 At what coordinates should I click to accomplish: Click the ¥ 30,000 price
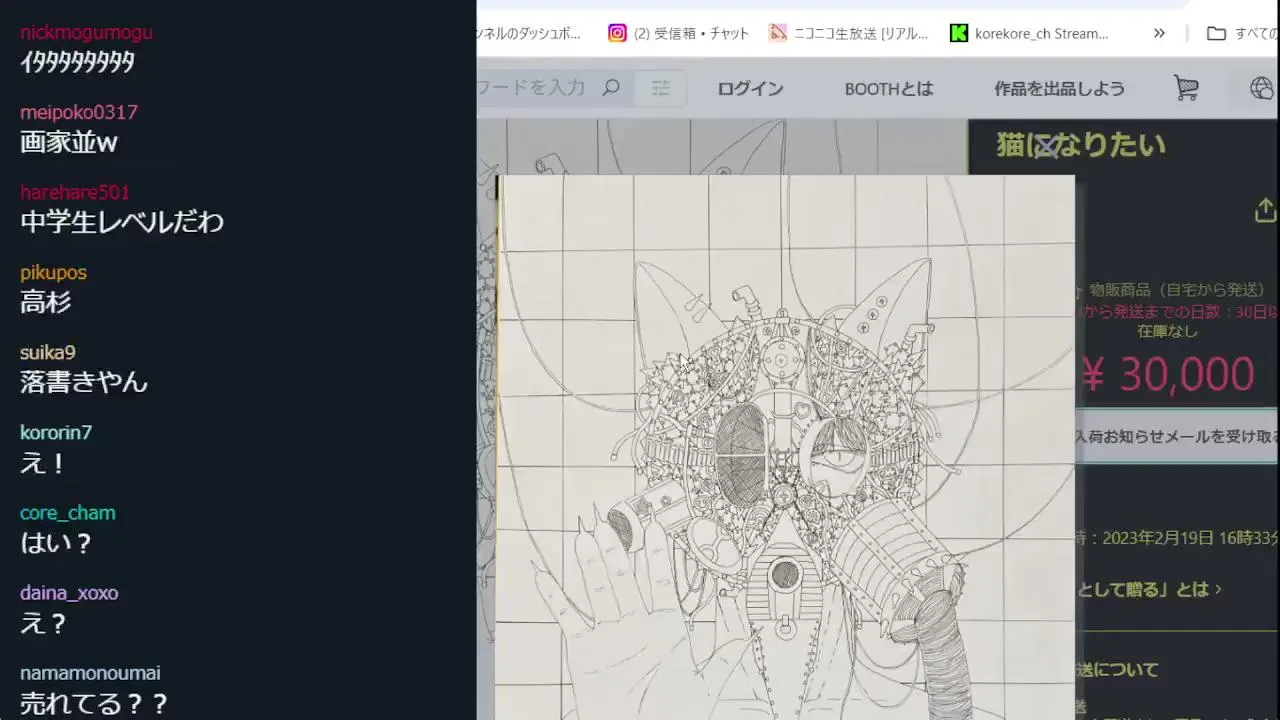coord(1169,374)
